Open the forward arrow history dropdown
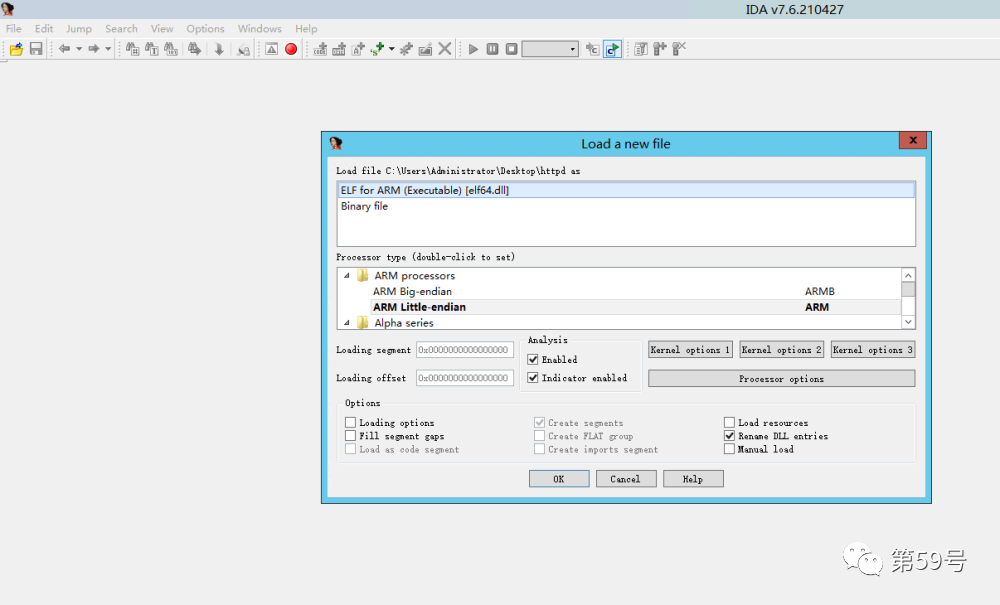This screenshot has height=605, width=1000. [x=108, y=49]
